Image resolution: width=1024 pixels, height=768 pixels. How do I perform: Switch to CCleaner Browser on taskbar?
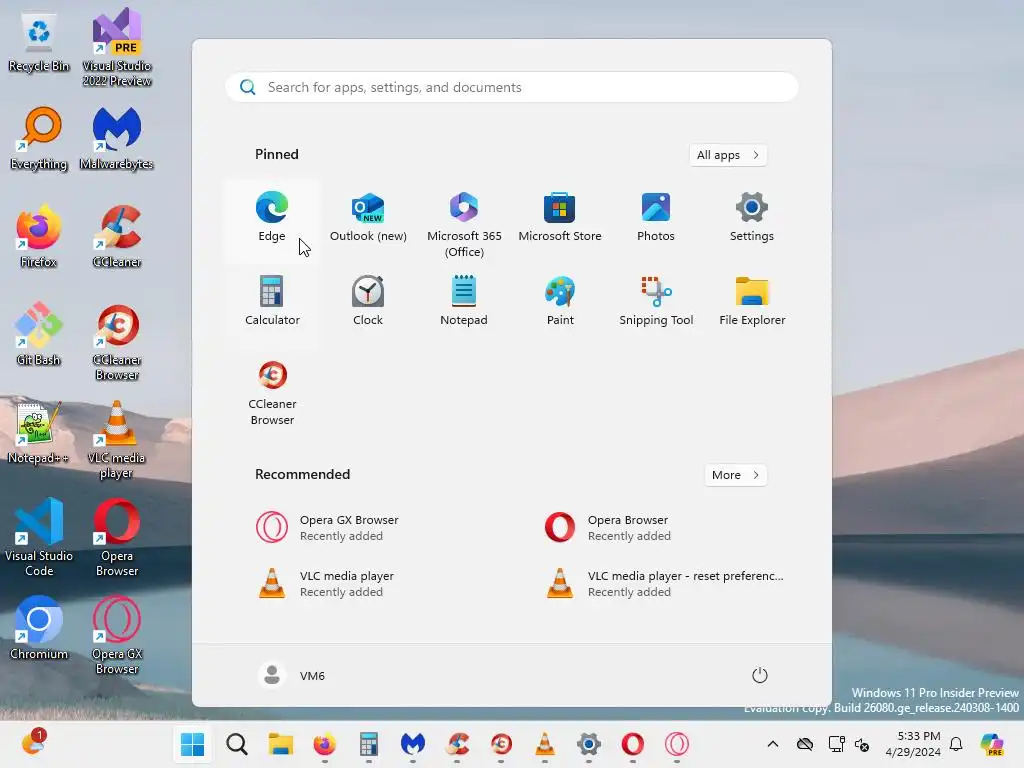click(501, 744)
